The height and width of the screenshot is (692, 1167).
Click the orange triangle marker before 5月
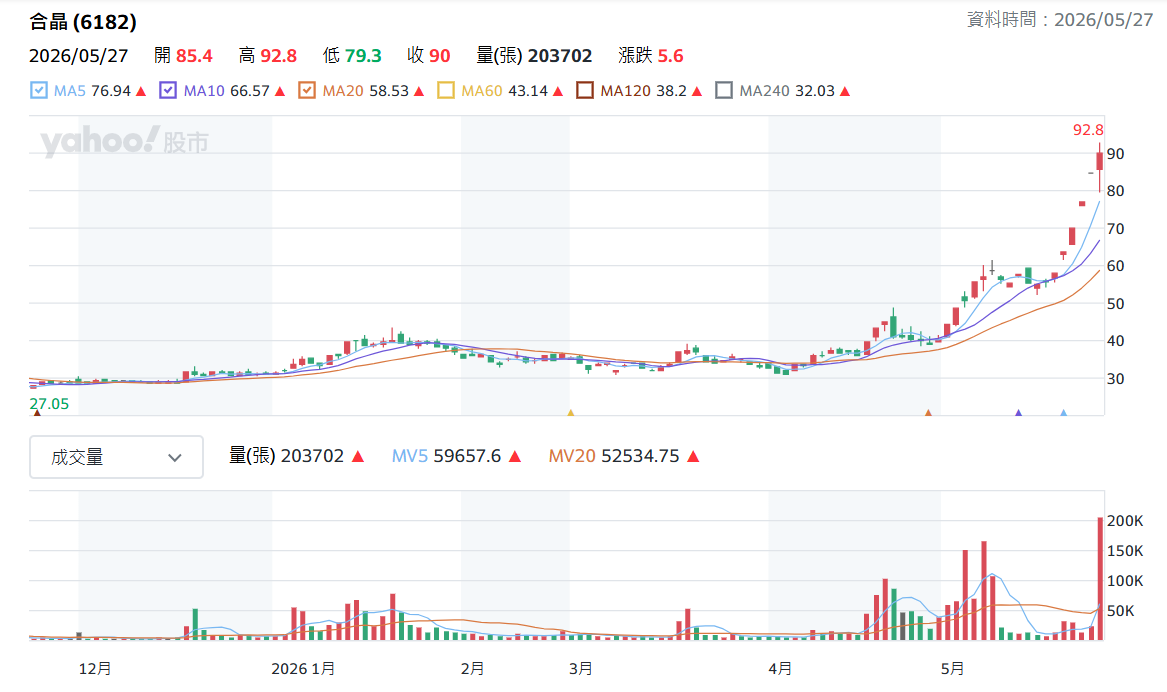(928, 412)
